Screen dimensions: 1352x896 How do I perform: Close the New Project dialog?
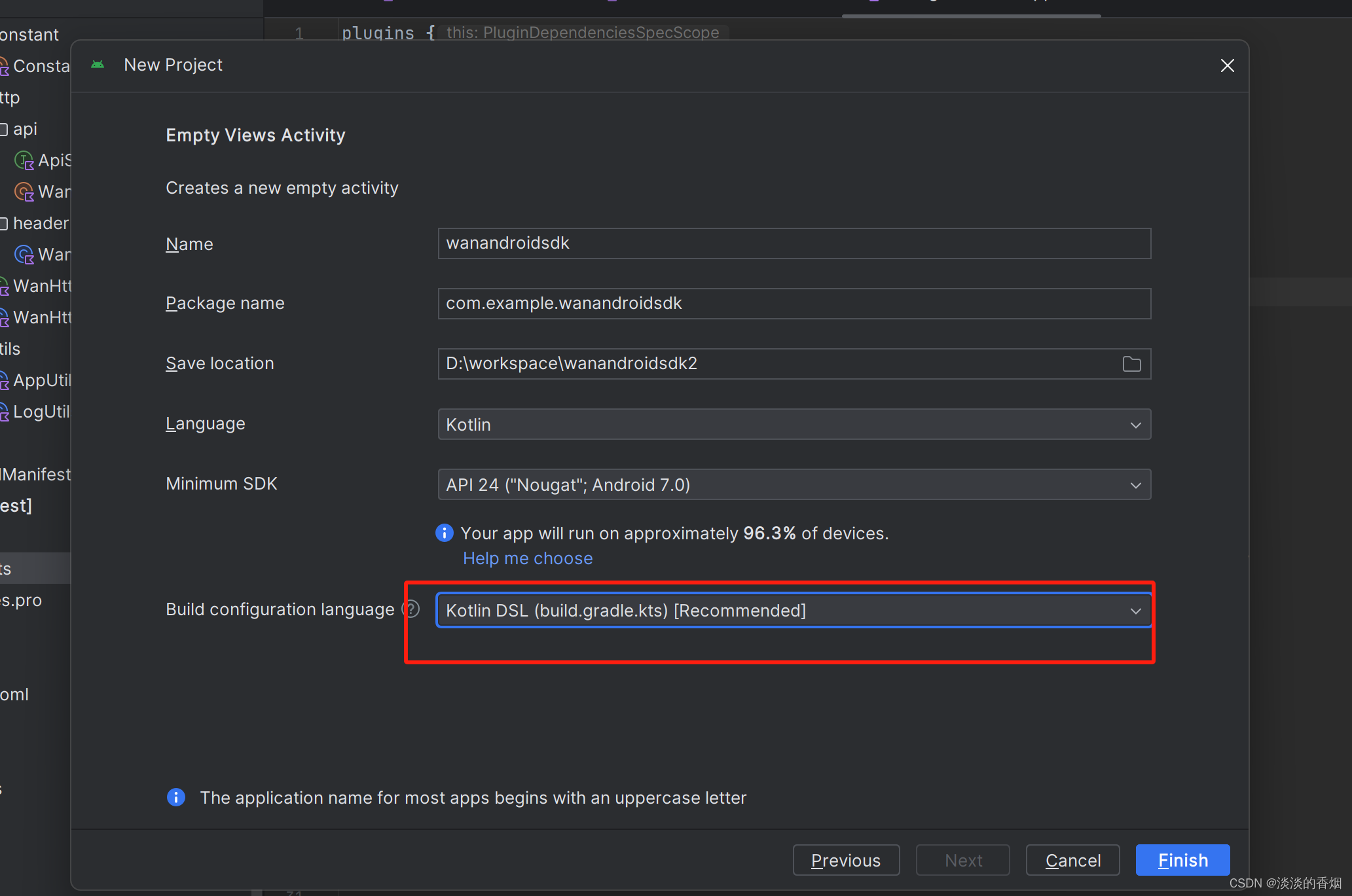pyautogui.click(x=1228, y=65)
